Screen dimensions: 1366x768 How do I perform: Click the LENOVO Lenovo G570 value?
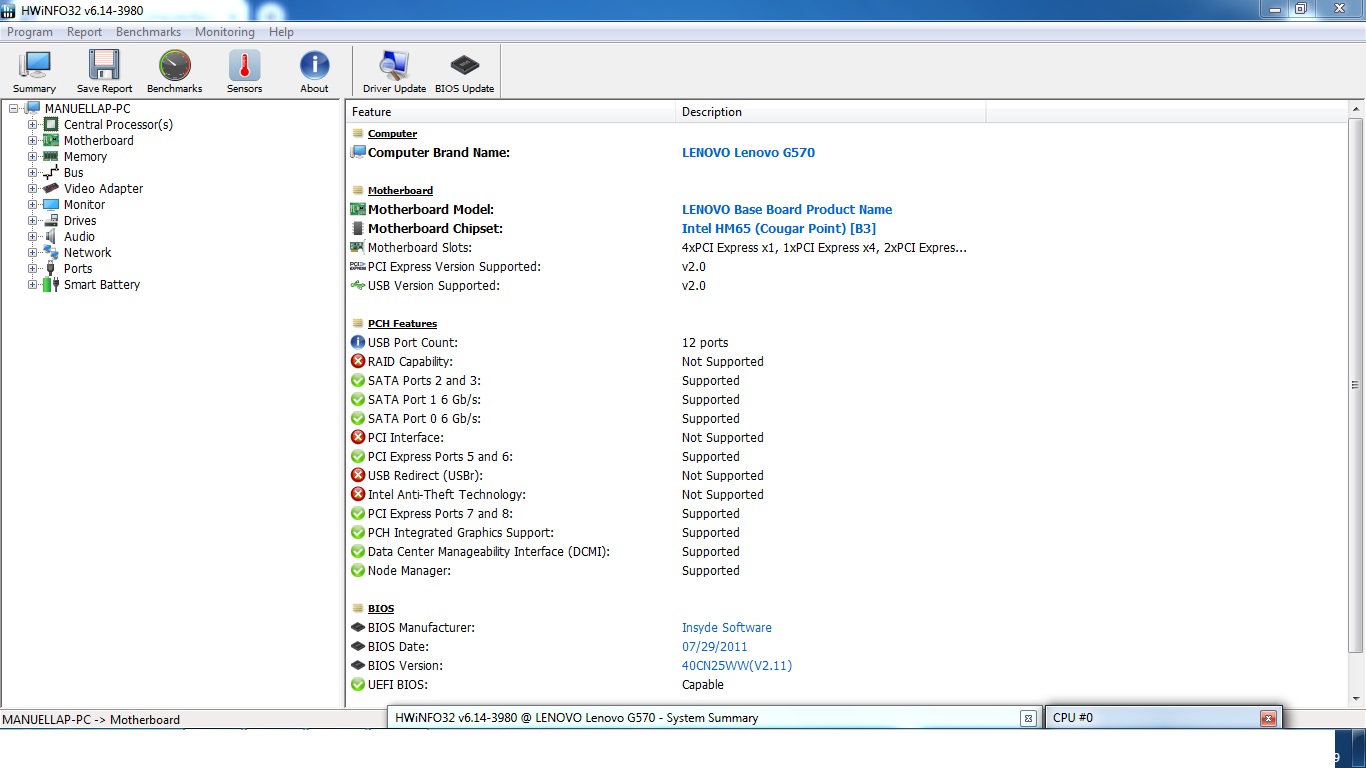click(748, 153)
